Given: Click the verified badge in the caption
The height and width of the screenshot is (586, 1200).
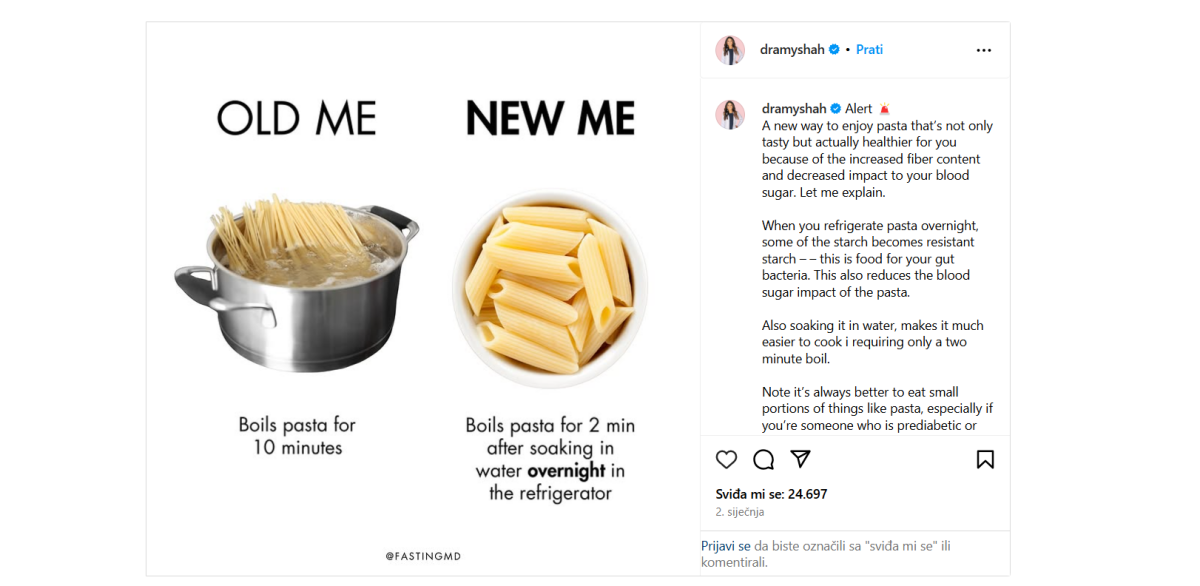Looking at the screenshot, I should pos(836,109).
